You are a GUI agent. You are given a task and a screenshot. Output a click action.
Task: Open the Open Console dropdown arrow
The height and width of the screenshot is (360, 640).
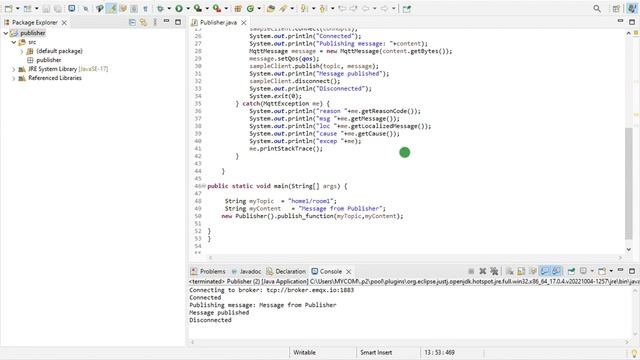[611, 271]
